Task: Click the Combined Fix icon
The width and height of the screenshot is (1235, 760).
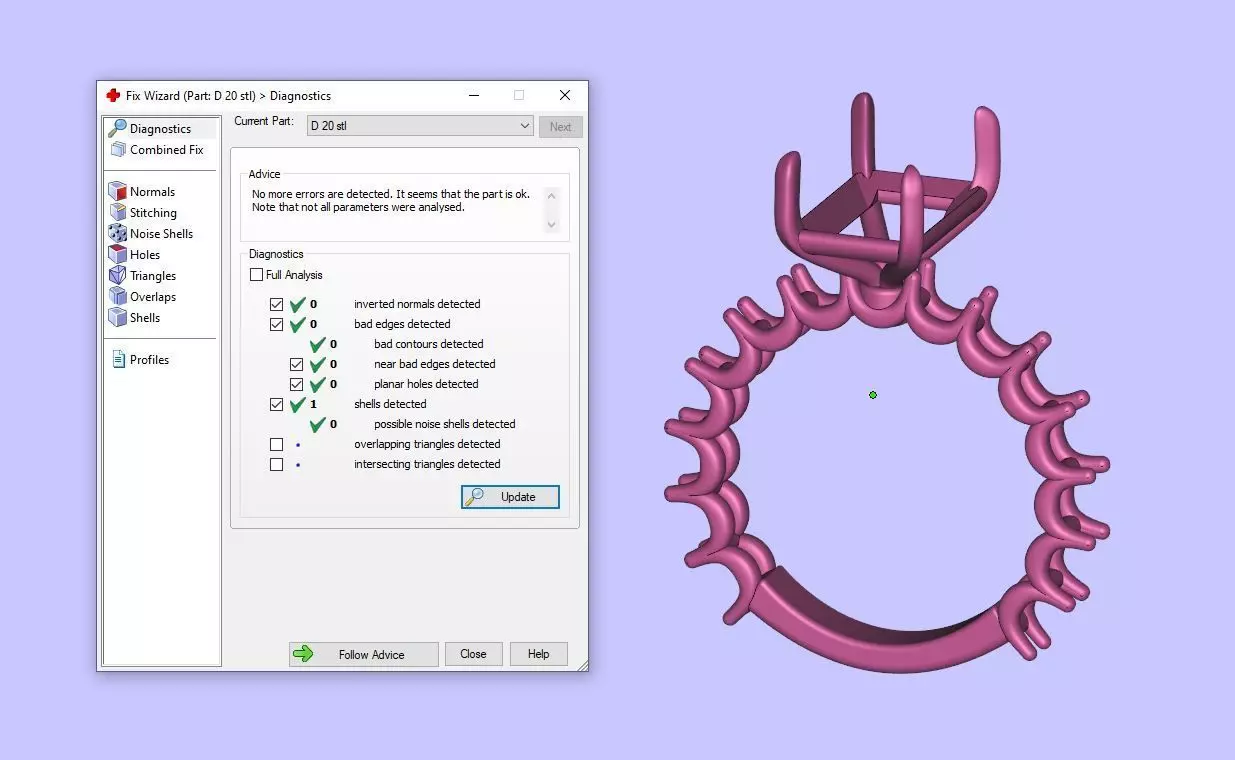Action: (117, 150)
